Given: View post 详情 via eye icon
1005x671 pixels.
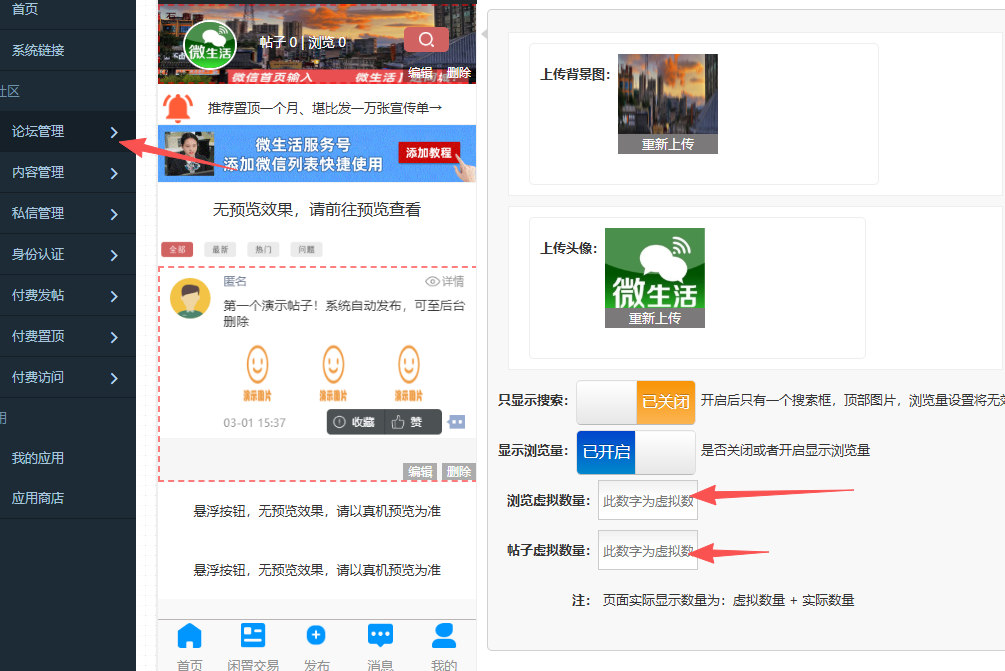Looking at the screenshot, I should tap(433, 282).
